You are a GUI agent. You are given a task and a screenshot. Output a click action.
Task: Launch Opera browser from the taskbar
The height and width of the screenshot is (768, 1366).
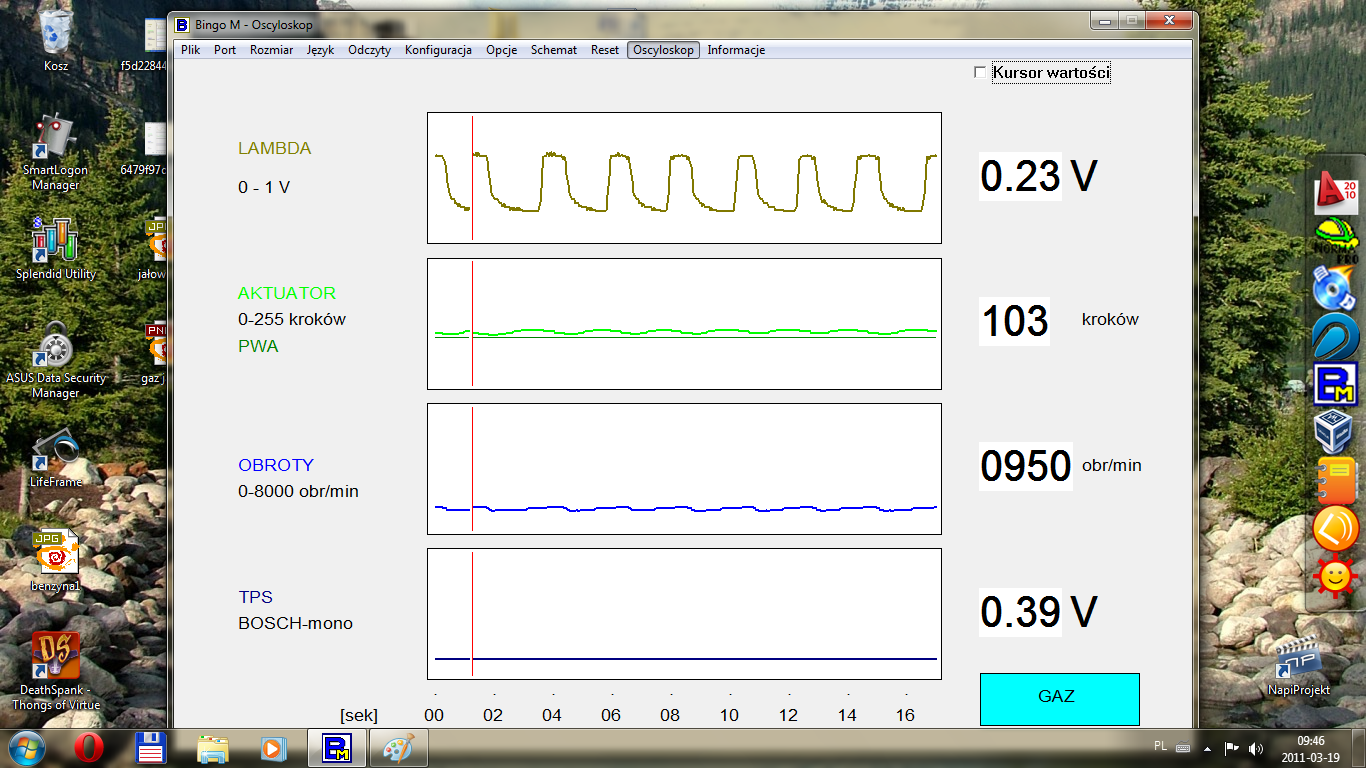click(89, 748)
